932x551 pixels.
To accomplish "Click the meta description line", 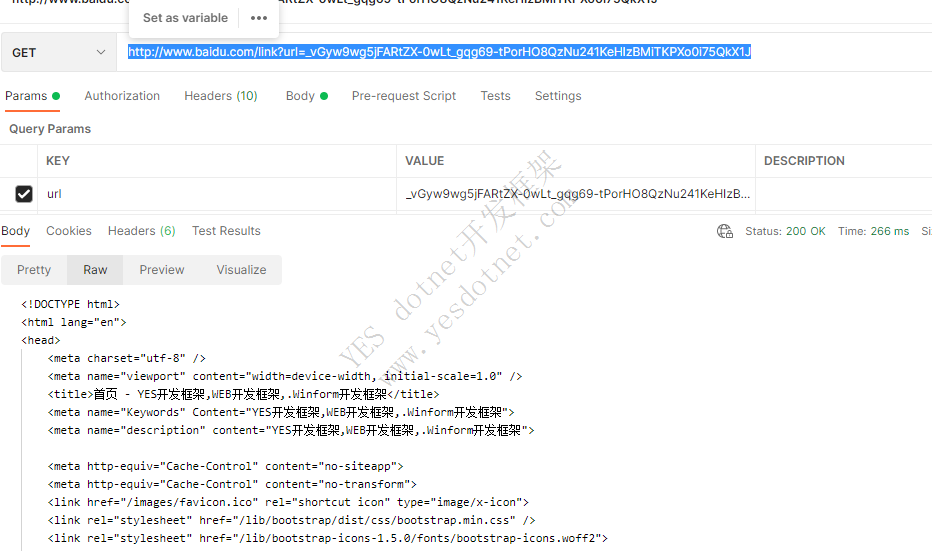I will coord(291,430).
